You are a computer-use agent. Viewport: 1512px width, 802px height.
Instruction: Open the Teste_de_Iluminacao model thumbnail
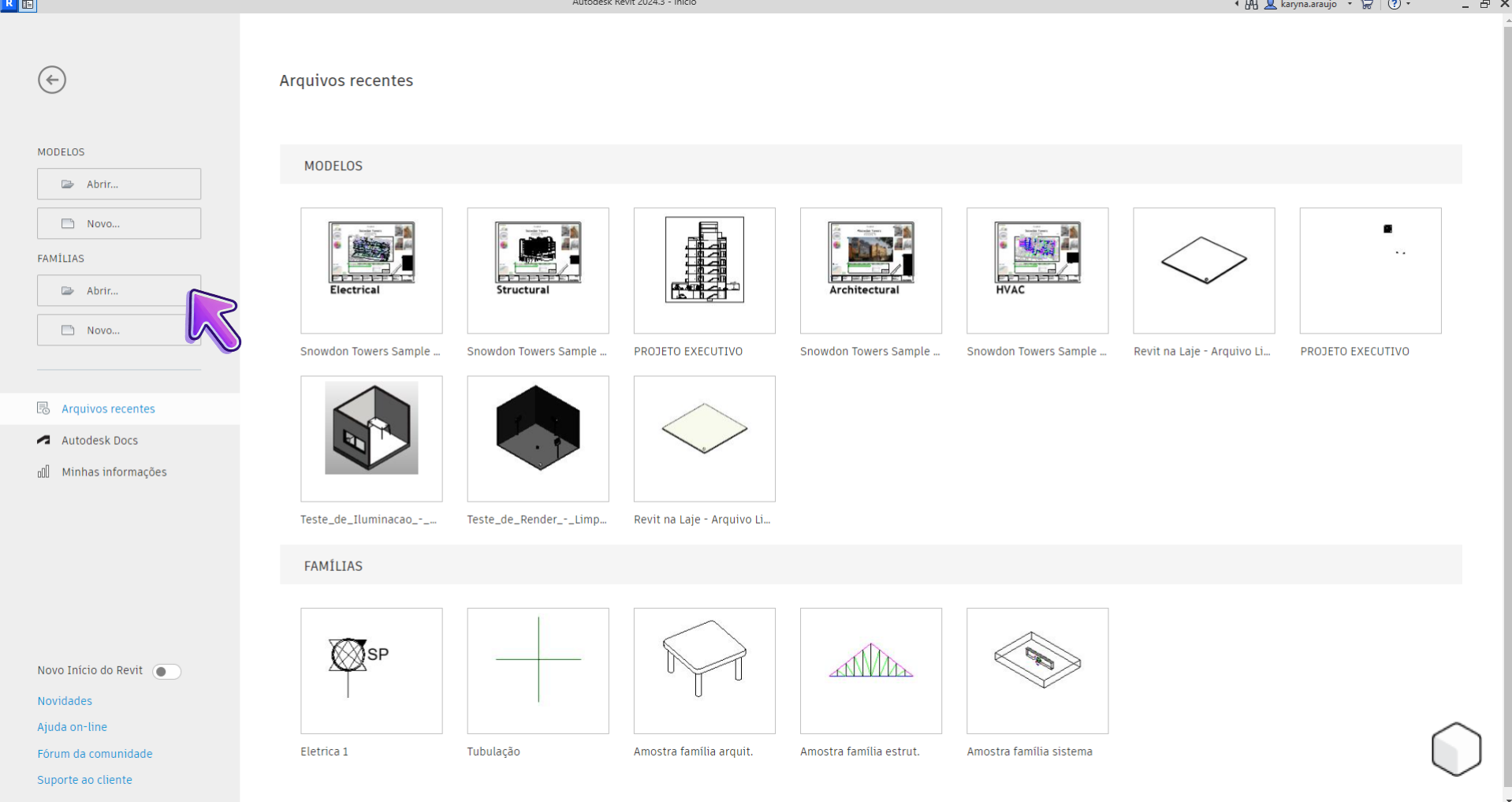[371, 438]
